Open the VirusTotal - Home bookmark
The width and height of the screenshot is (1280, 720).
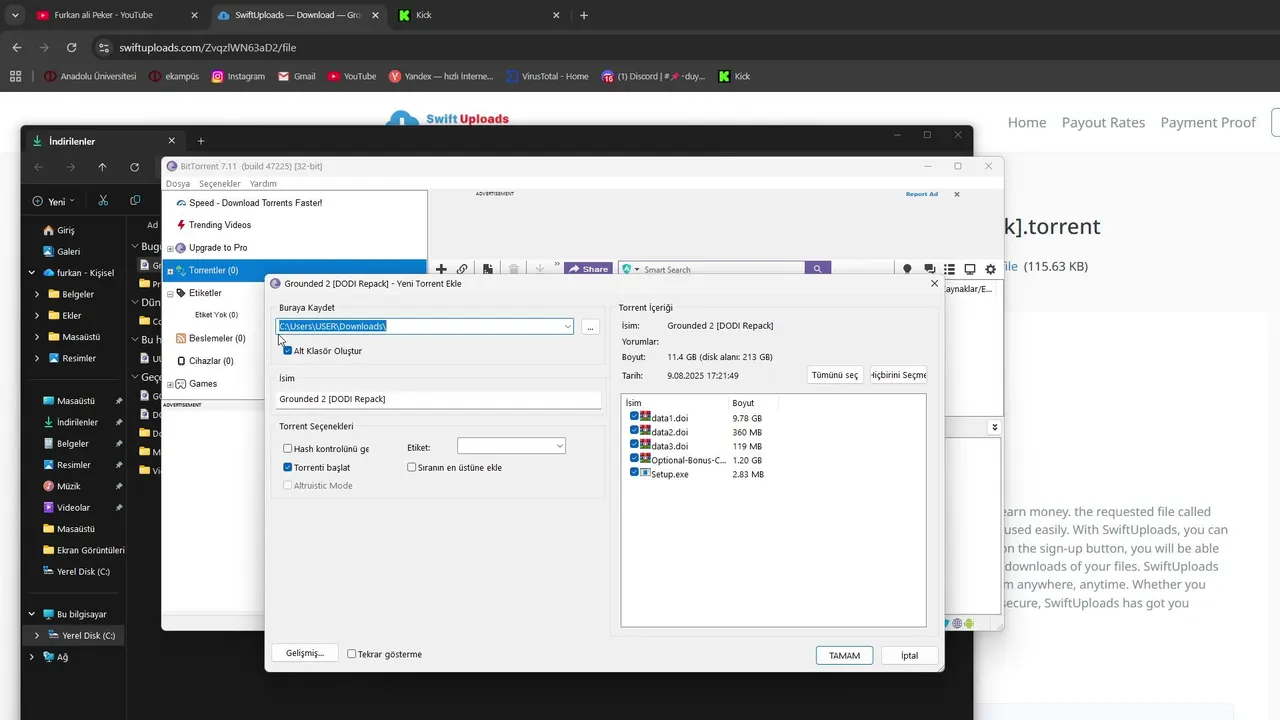[x=546, y=76]
